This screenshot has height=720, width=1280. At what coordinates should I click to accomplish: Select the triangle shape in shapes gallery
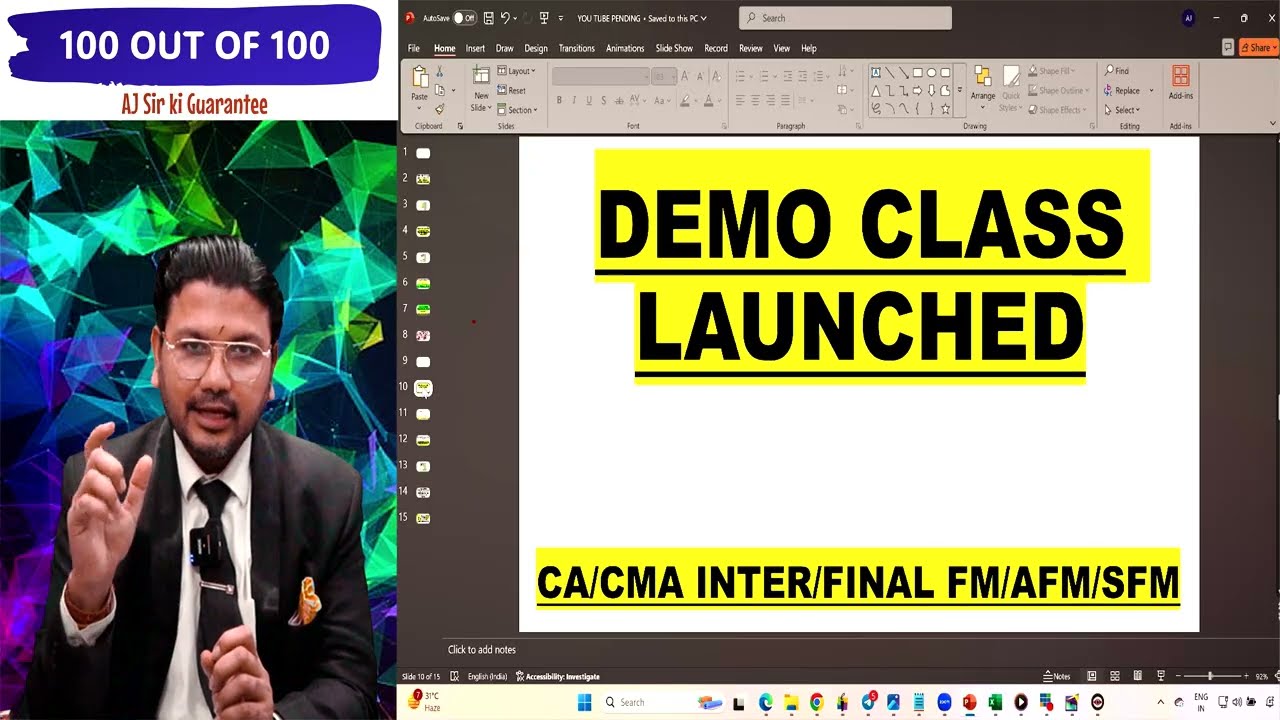(876, 91)
